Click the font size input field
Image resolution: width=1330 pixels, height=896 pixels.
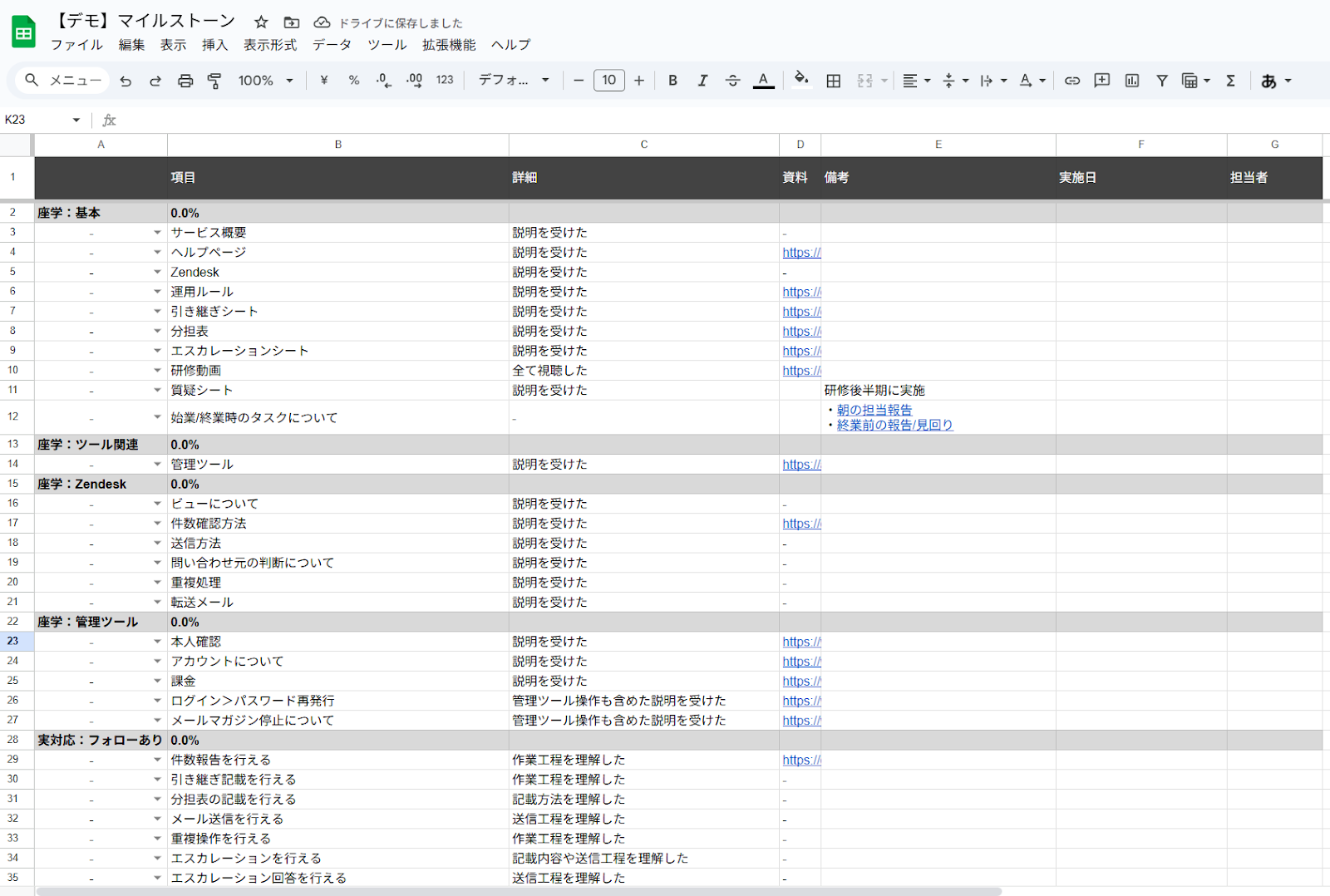608,81
